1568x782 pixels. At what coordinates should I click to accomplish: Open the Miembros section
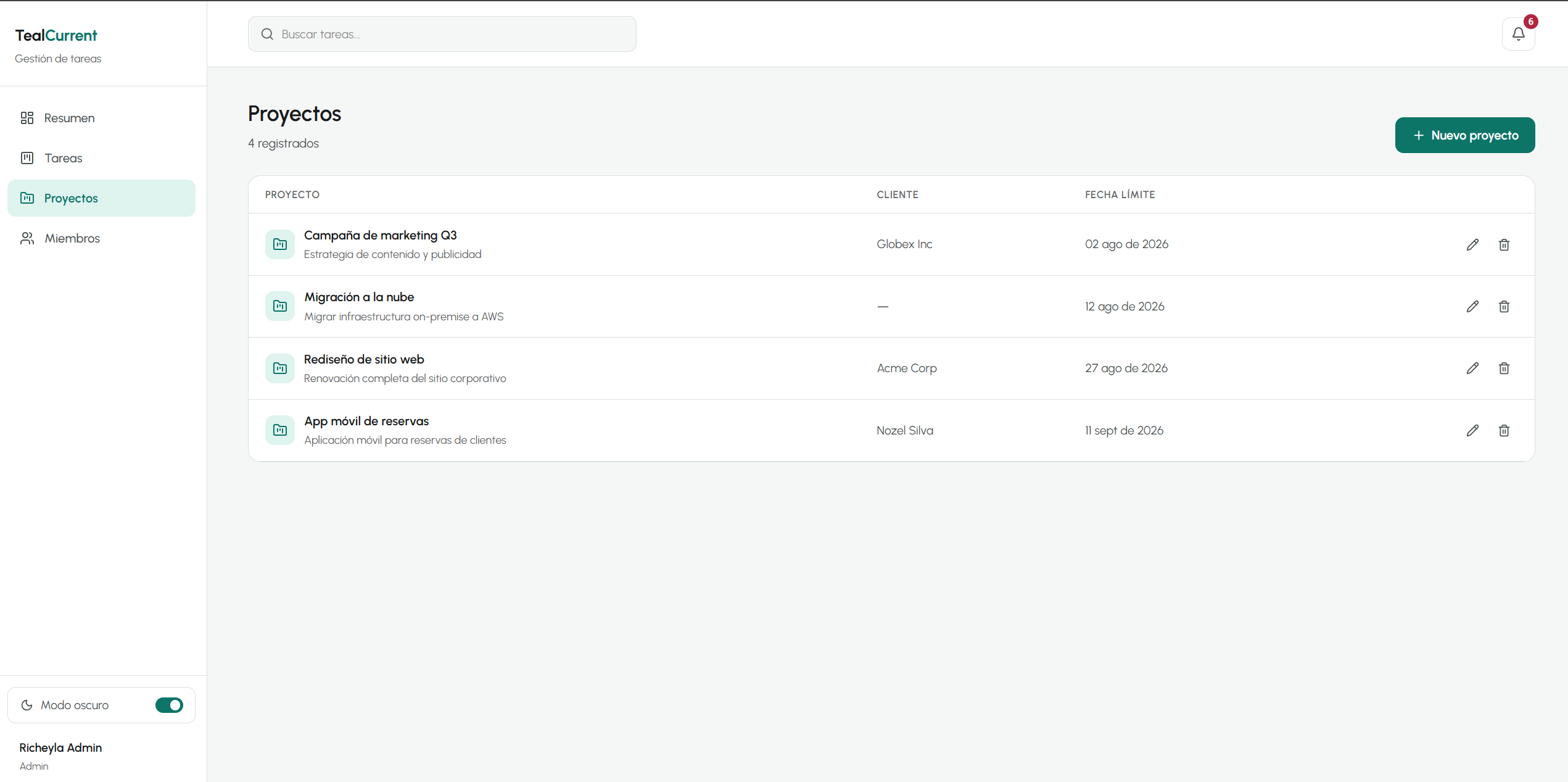tap(101, 238)
